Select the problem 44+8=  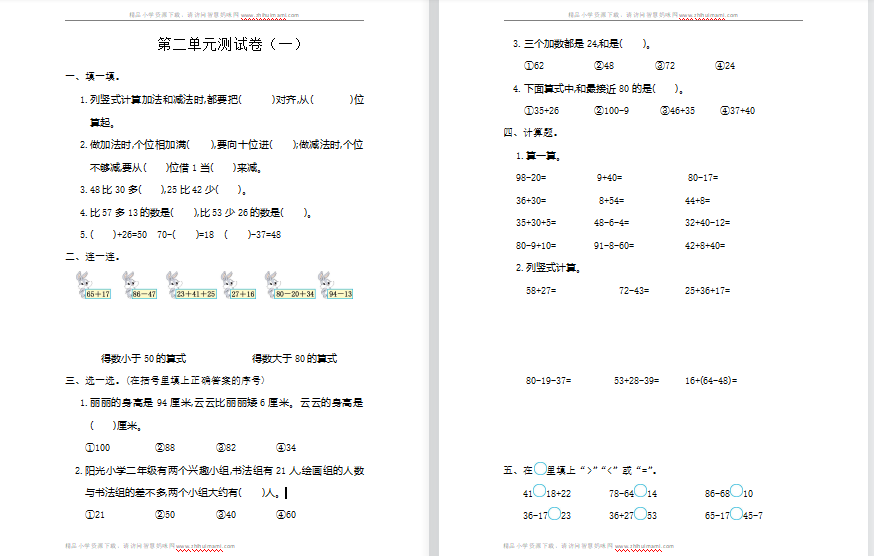(x=697, y=201)
